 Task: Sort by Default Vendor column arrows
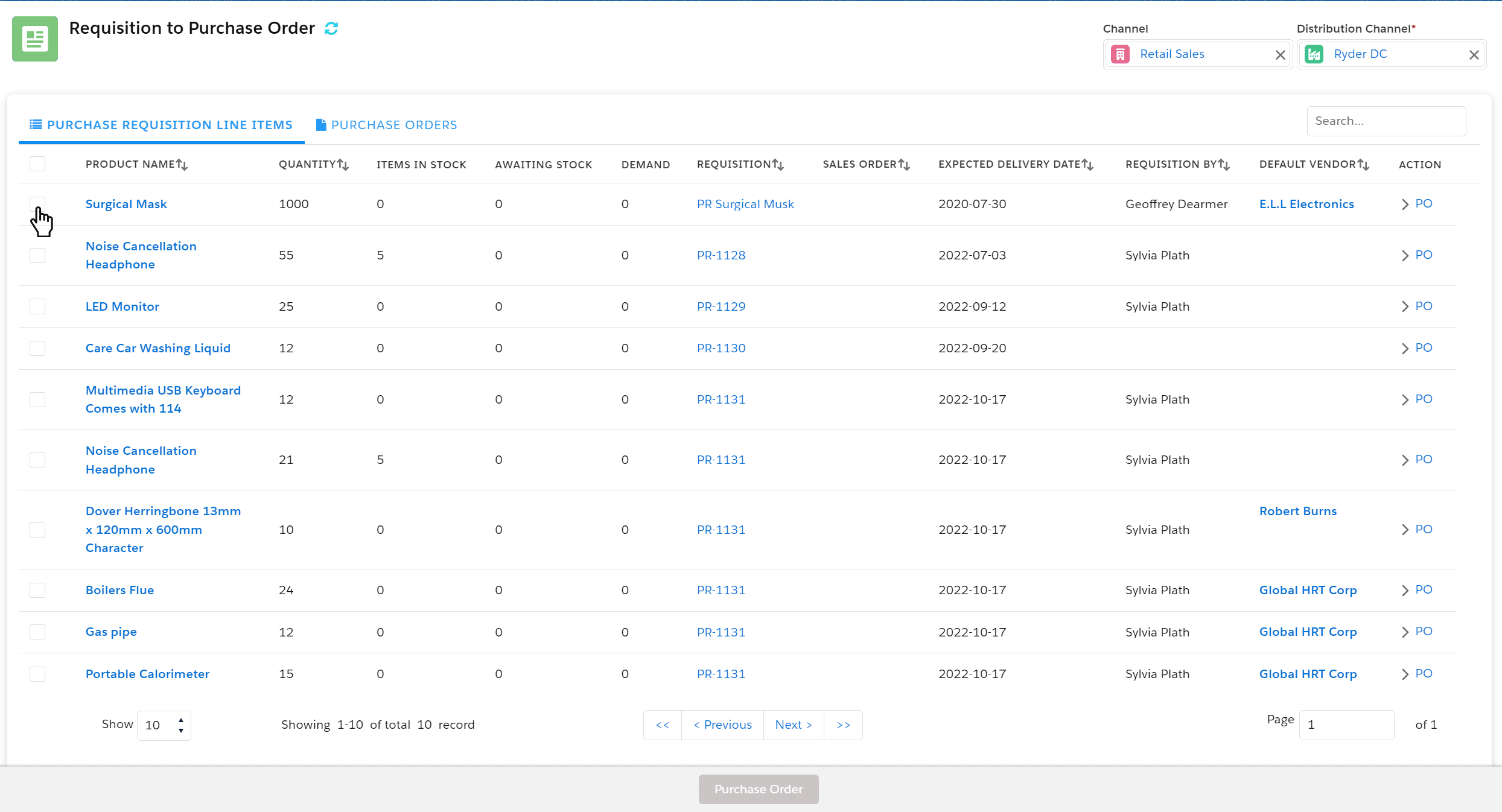click(1363, 165)
